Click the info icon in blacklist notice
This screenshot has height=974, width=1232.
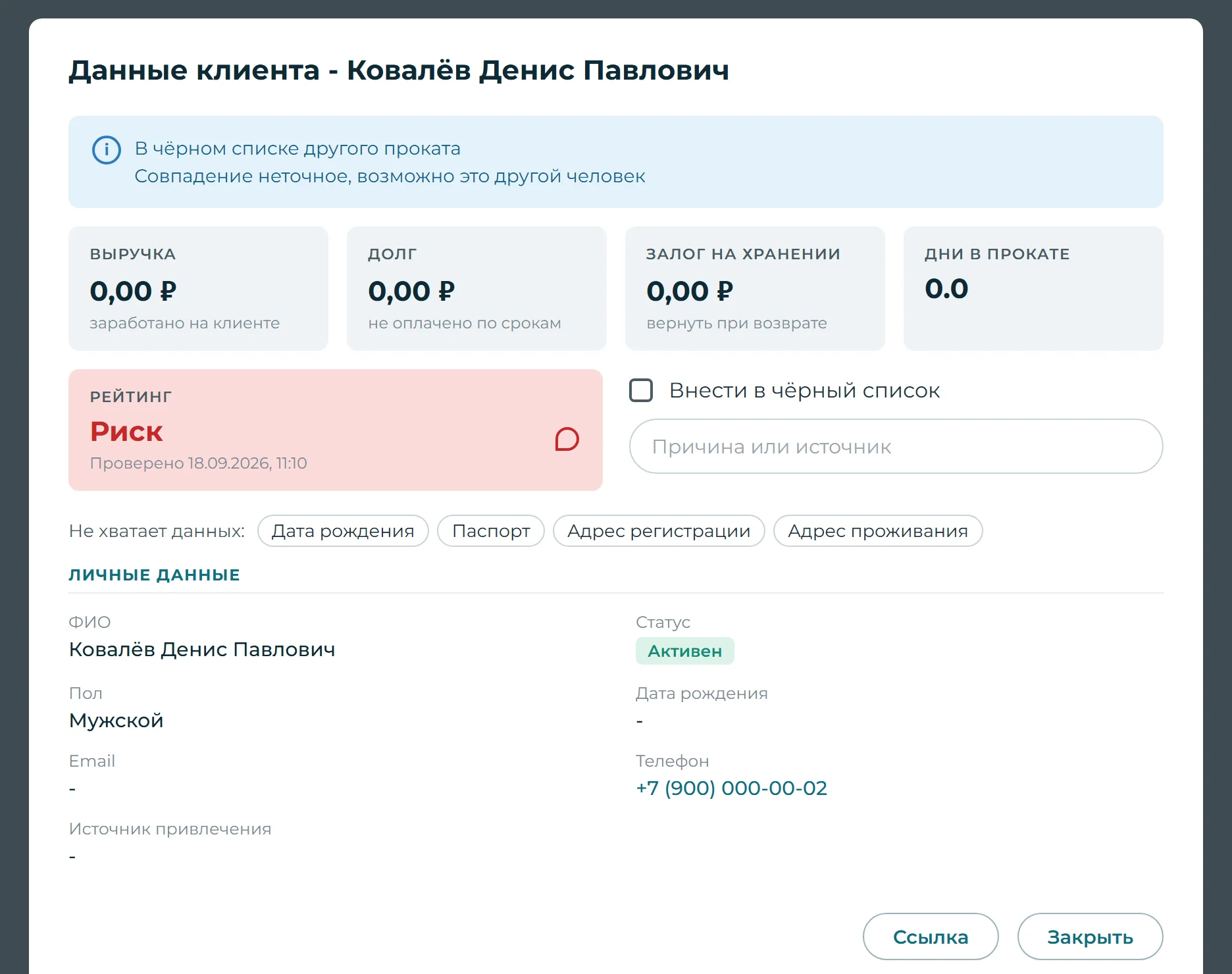pyautogui.click(x=106, y=150)
